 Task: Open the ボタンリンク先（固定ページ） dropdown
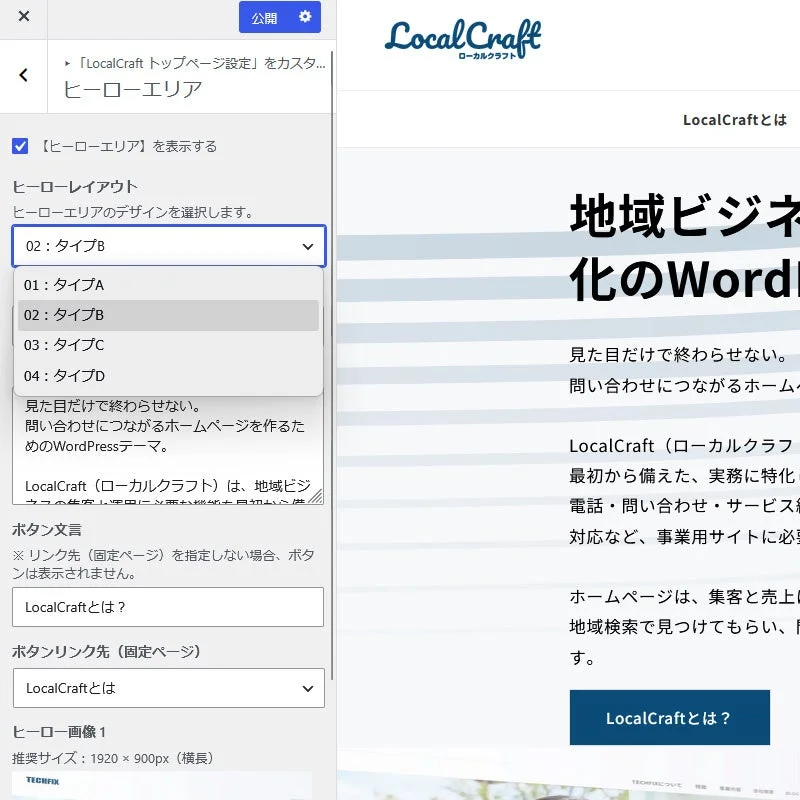coord(169,688)
